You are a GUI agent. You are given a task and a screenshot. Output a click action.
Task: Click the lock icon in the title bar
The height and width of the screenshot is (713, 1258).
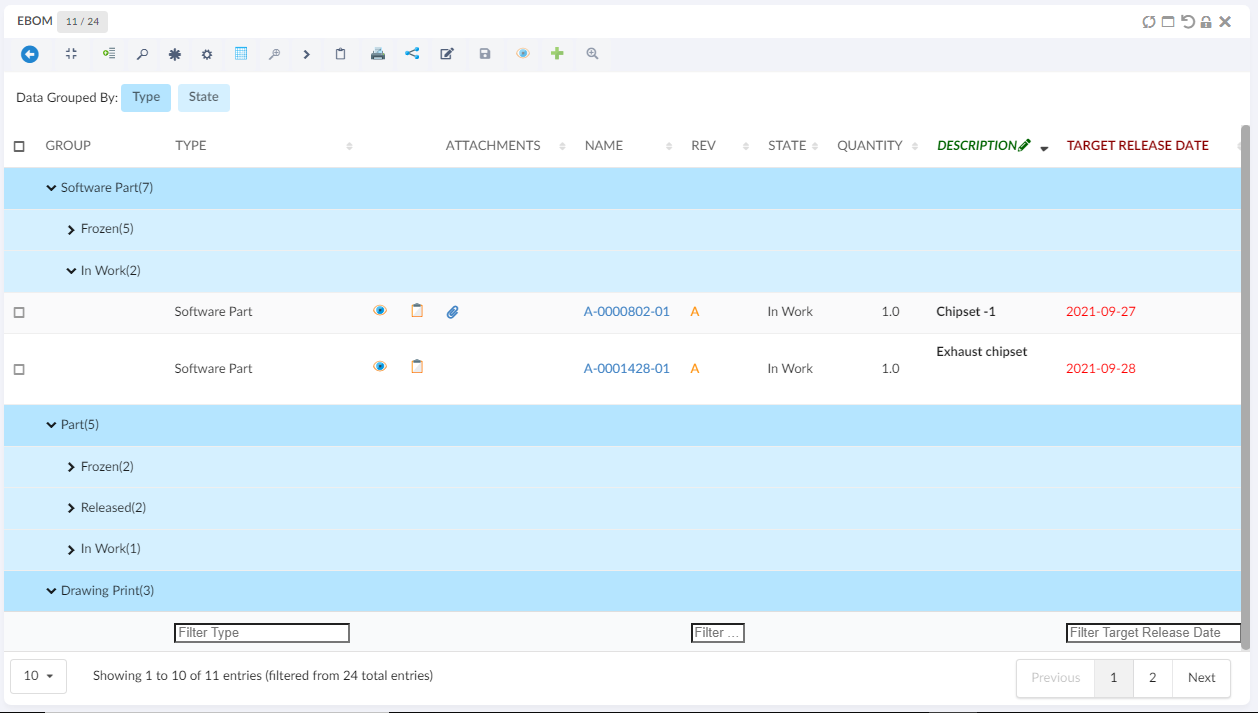tap(1206, 21)
